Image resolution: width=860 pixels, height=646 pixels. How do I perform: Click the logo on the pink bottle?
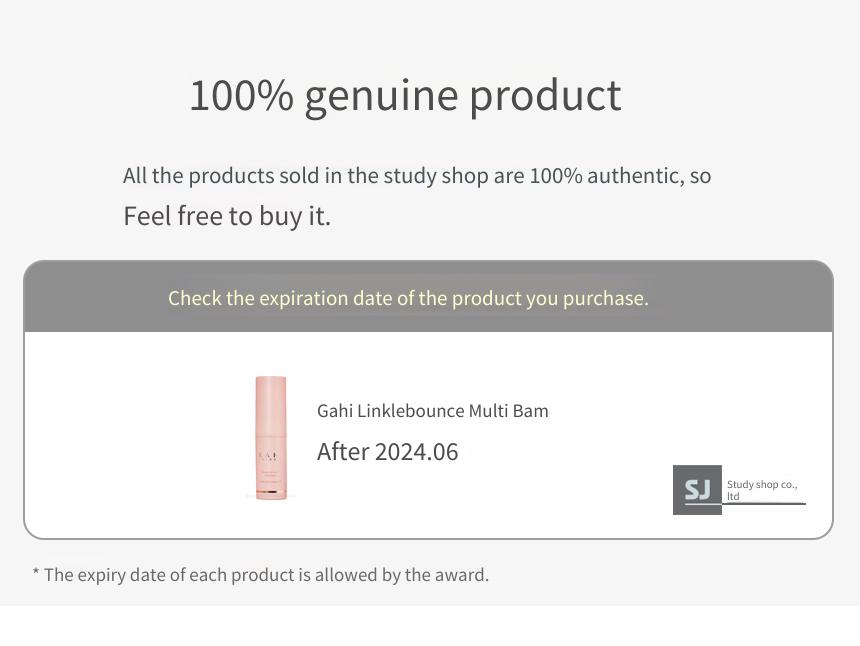coord(268,456)
